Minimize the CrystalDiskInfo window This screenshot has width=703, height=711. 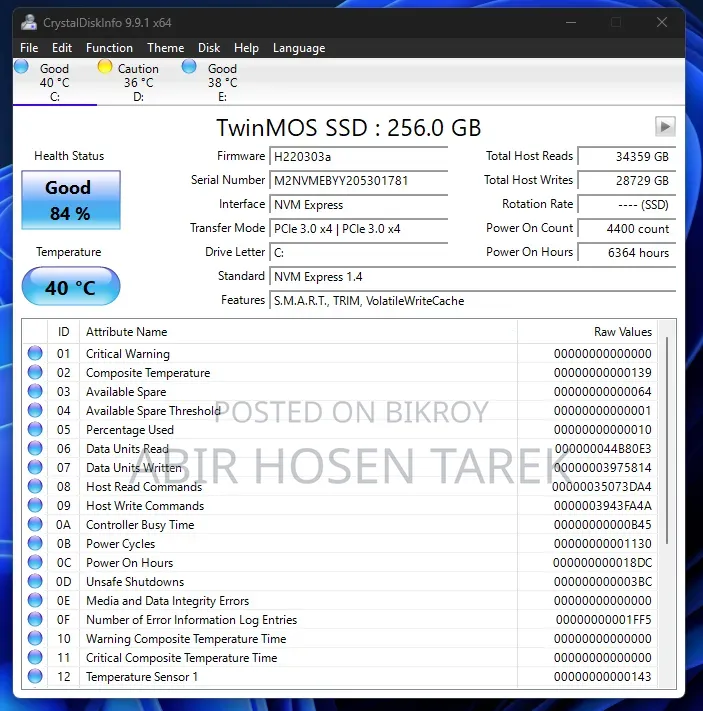[x=571, y=22]
